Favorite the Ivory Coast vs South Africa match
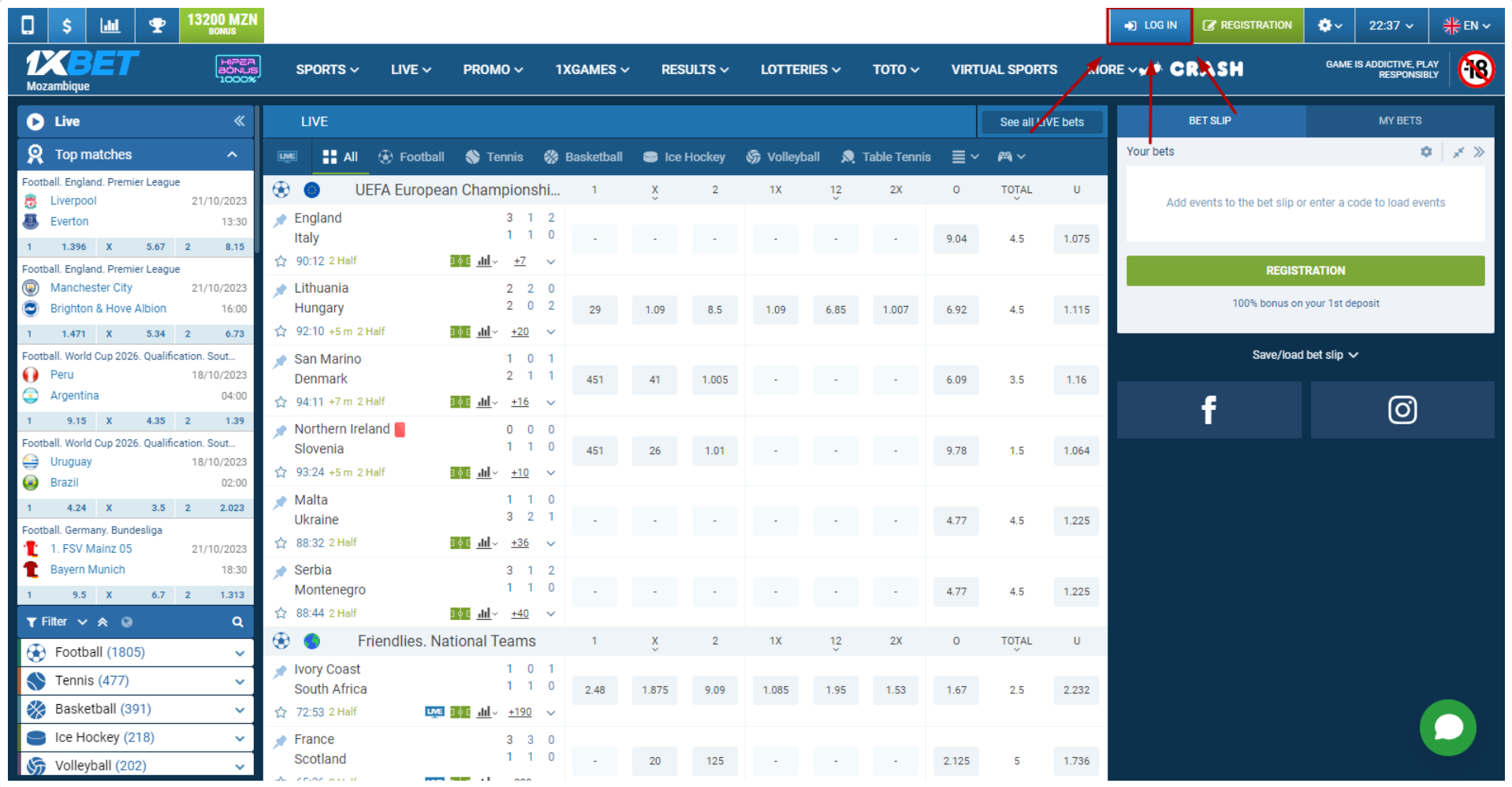 (281, 712)
